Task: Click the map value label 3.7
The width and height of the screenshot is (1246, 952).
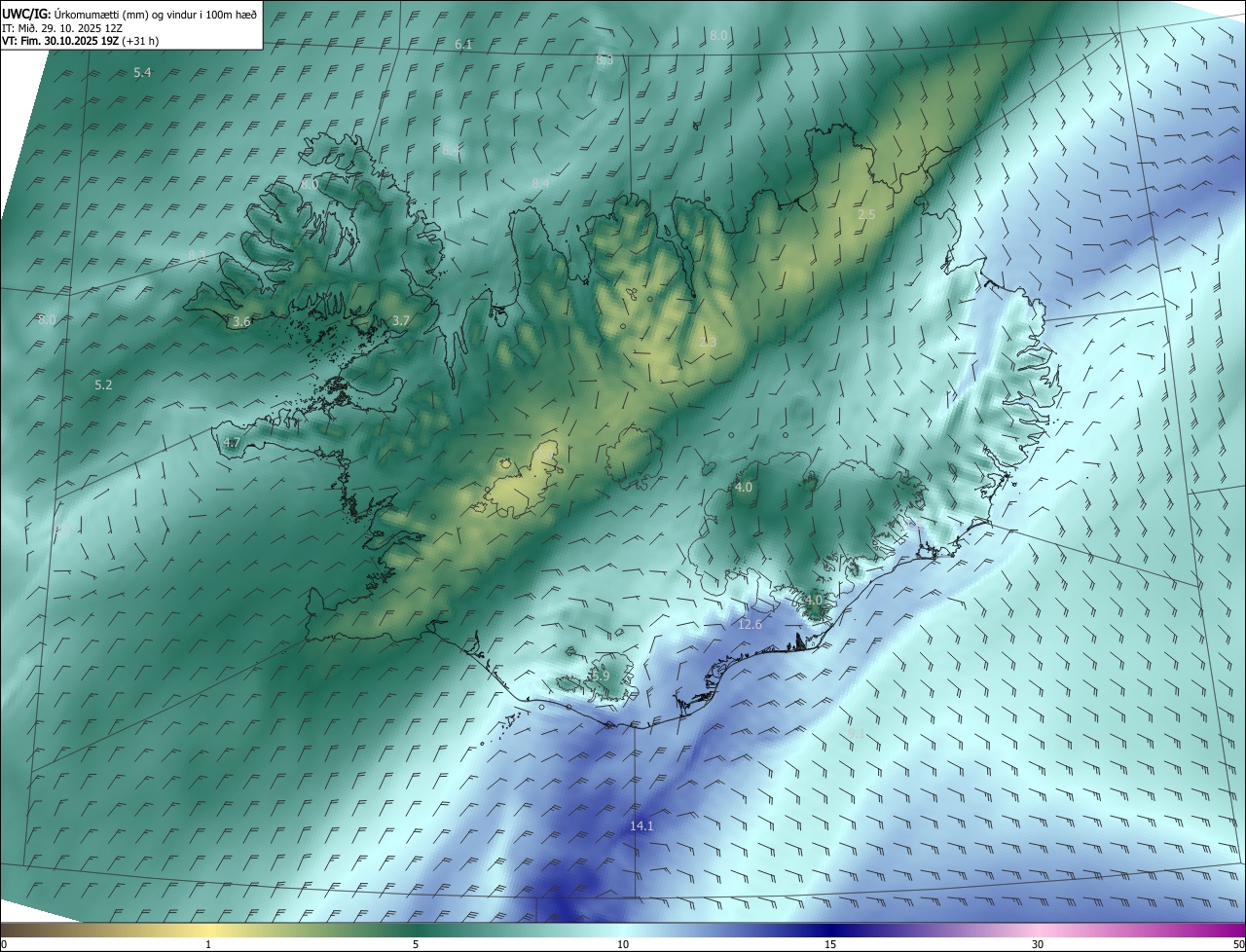Action: point(401,320)
